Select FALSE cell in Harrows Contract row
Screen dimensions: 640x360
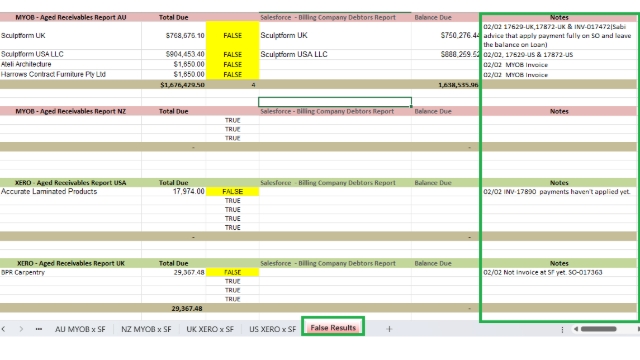(233, 74)
